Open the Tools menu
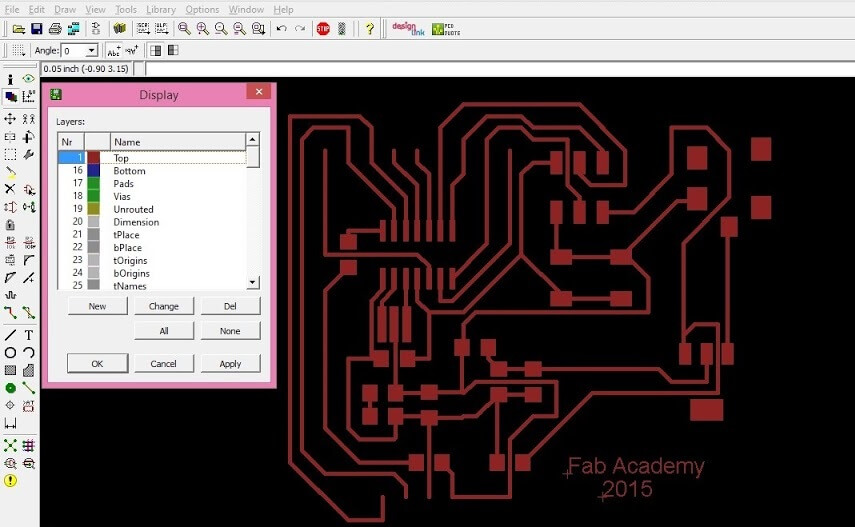The width and height of the screenshot is (855, 527). point(125,9)
